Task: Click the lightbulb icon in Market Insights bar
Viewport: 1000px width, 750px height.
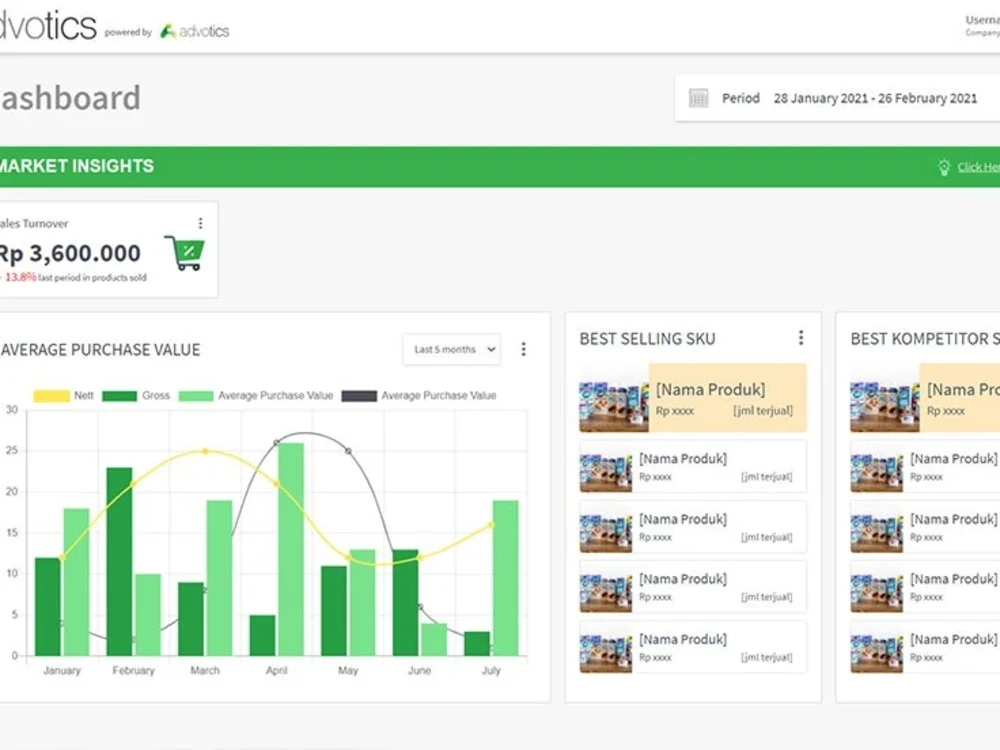Action: tap(944, 167)
